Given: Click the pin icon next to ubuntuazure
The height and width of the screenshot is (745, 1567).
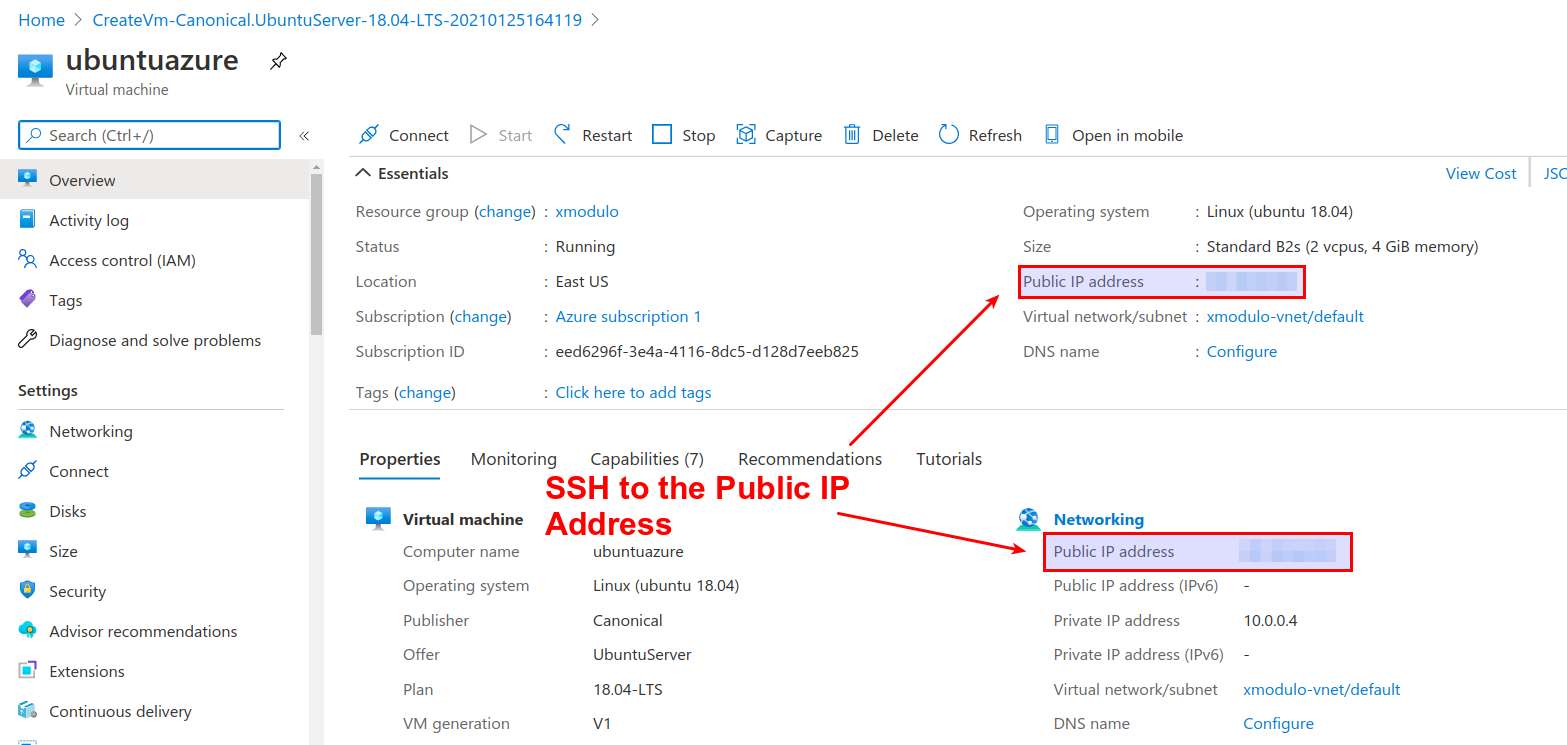Looking at the screenshot, I should tap(278, 62).
